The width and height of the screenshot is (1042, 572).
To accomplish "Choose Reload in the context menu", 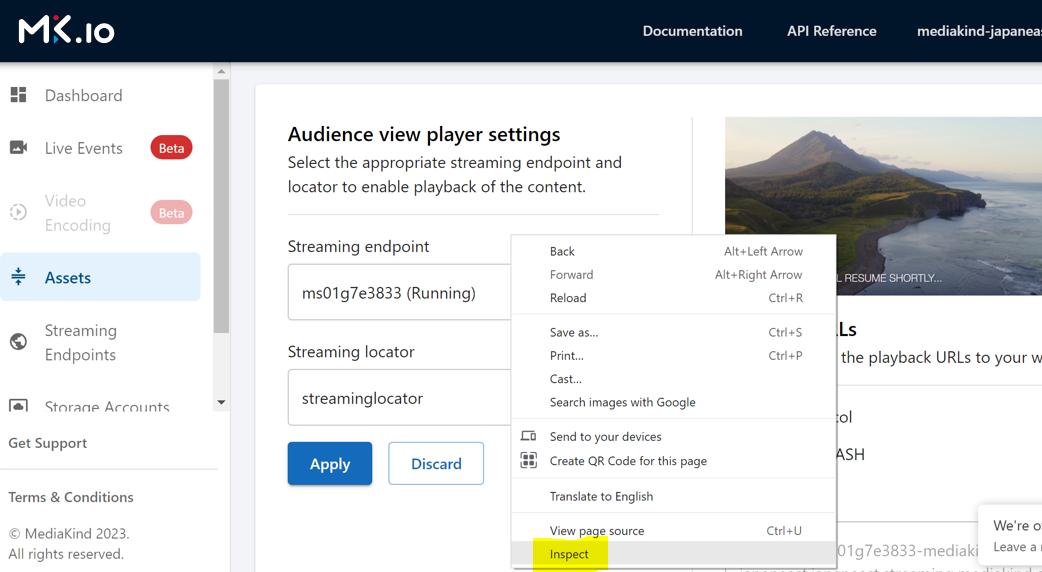I will 673,298.
